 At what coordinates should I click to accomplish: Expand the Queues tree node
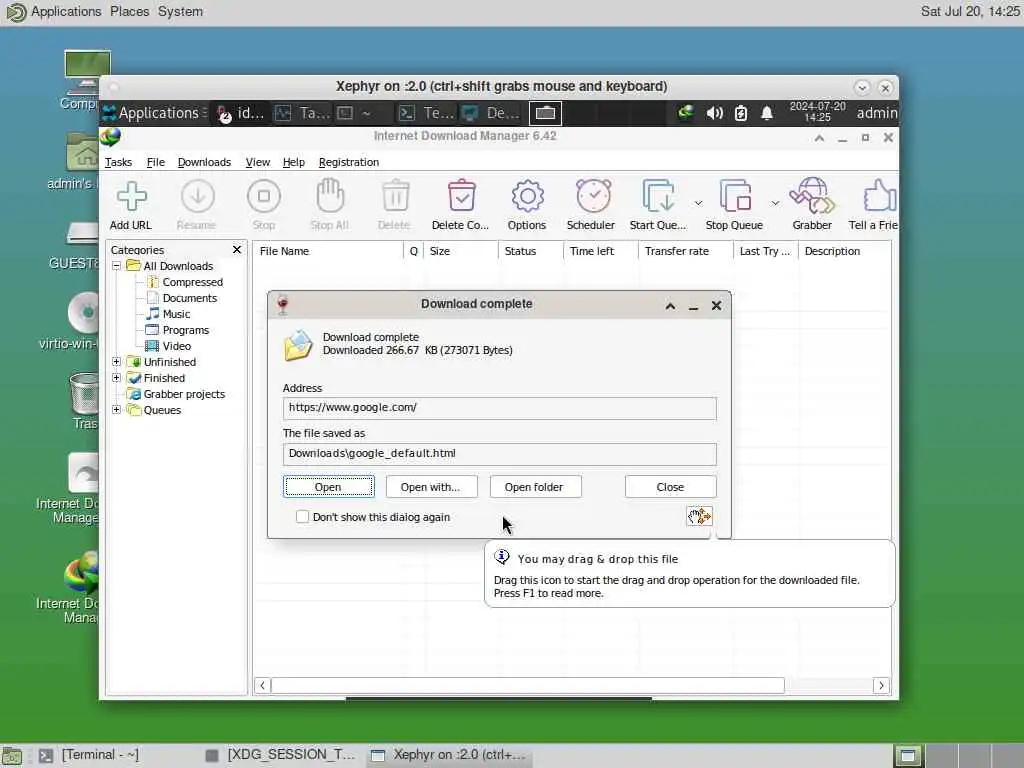click(116, 409)
